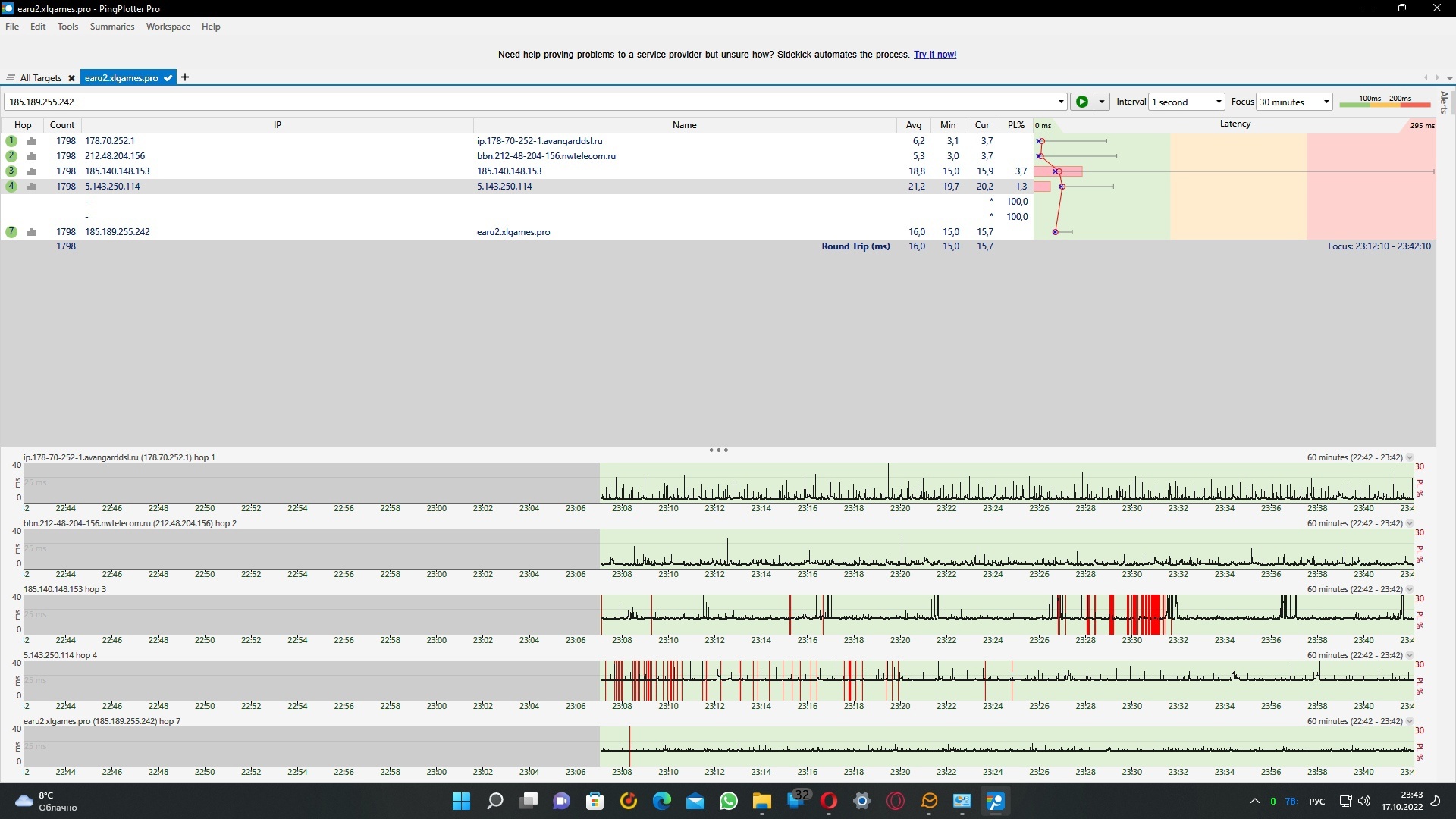Toggle the graph icon for hop 3
Image resolution: width=1456 pixels, height=819 pixels.
pyautogui.click(x=31, y=171)
